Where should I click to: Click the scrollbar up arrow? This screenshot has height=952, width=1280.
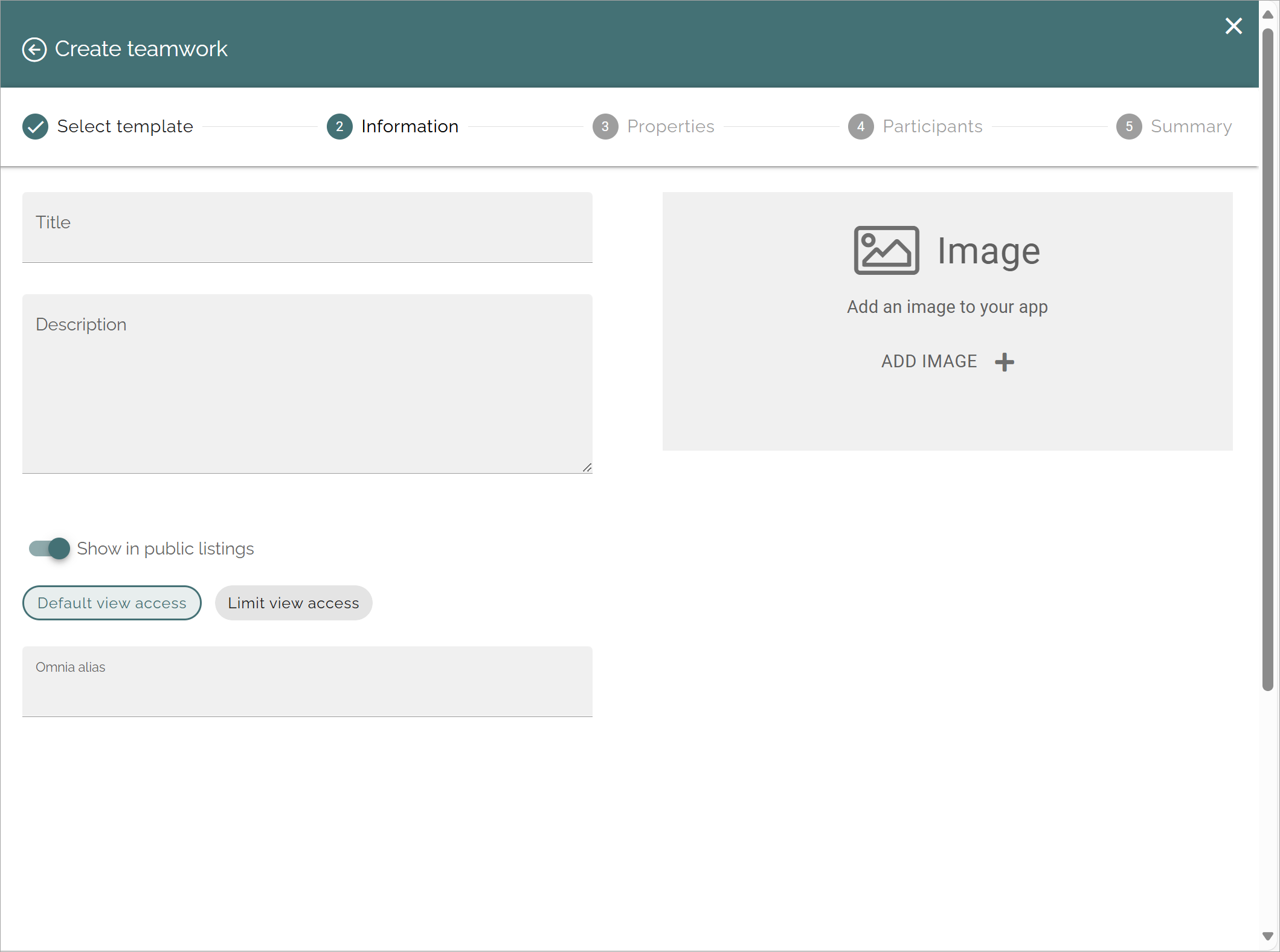point(1268,14)
